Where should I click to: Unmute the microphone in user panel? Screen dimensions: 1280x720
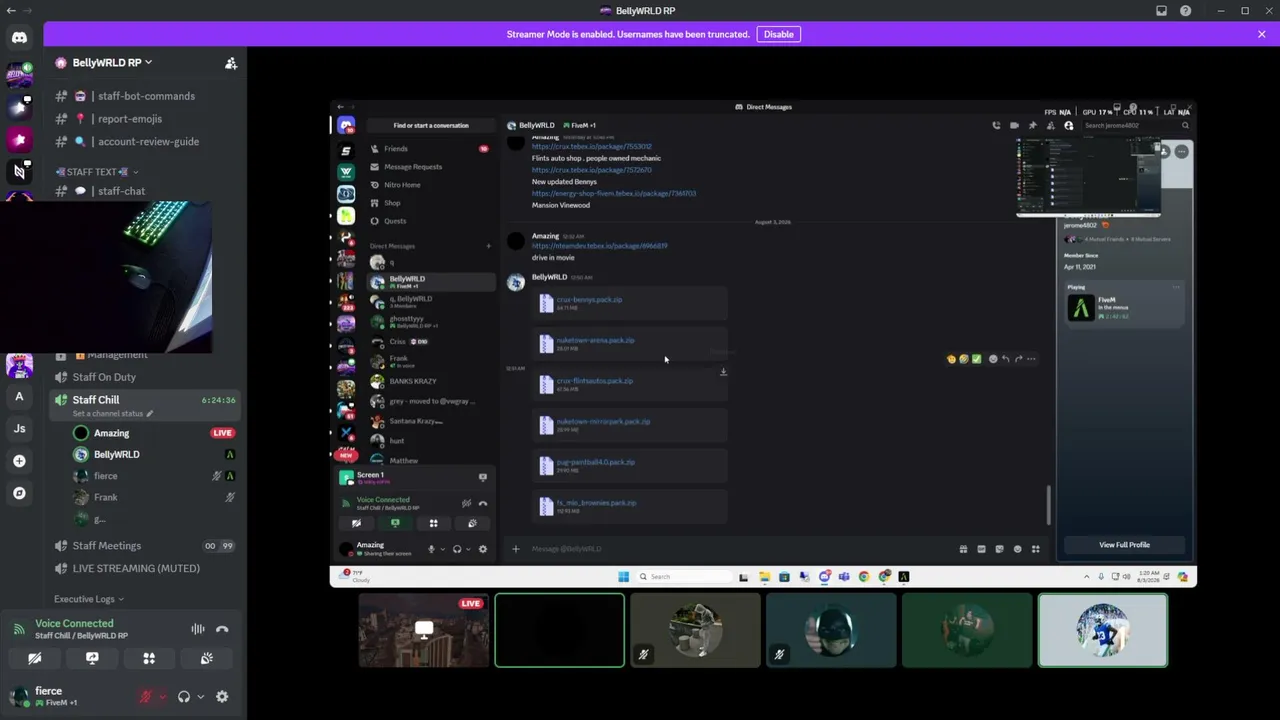click(x=146, y=697)
